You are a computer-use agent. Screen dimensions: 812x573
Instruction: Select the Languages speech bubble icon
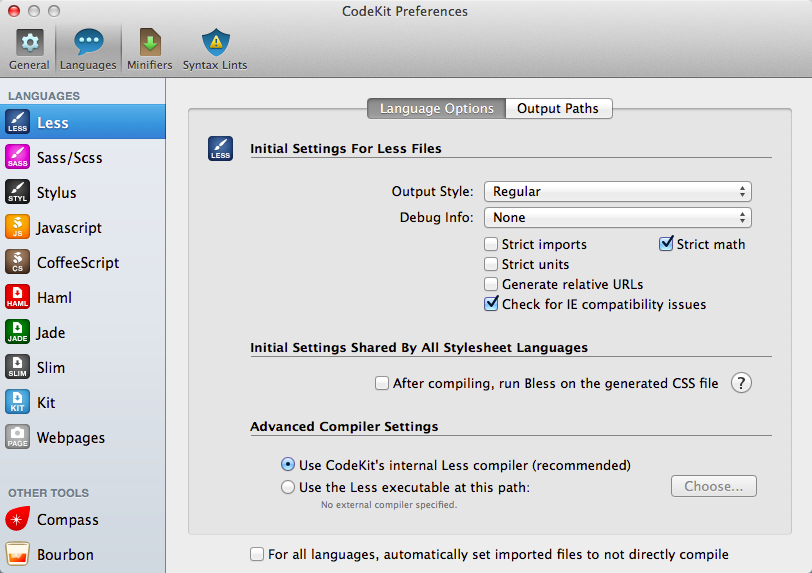coord(89,42)
